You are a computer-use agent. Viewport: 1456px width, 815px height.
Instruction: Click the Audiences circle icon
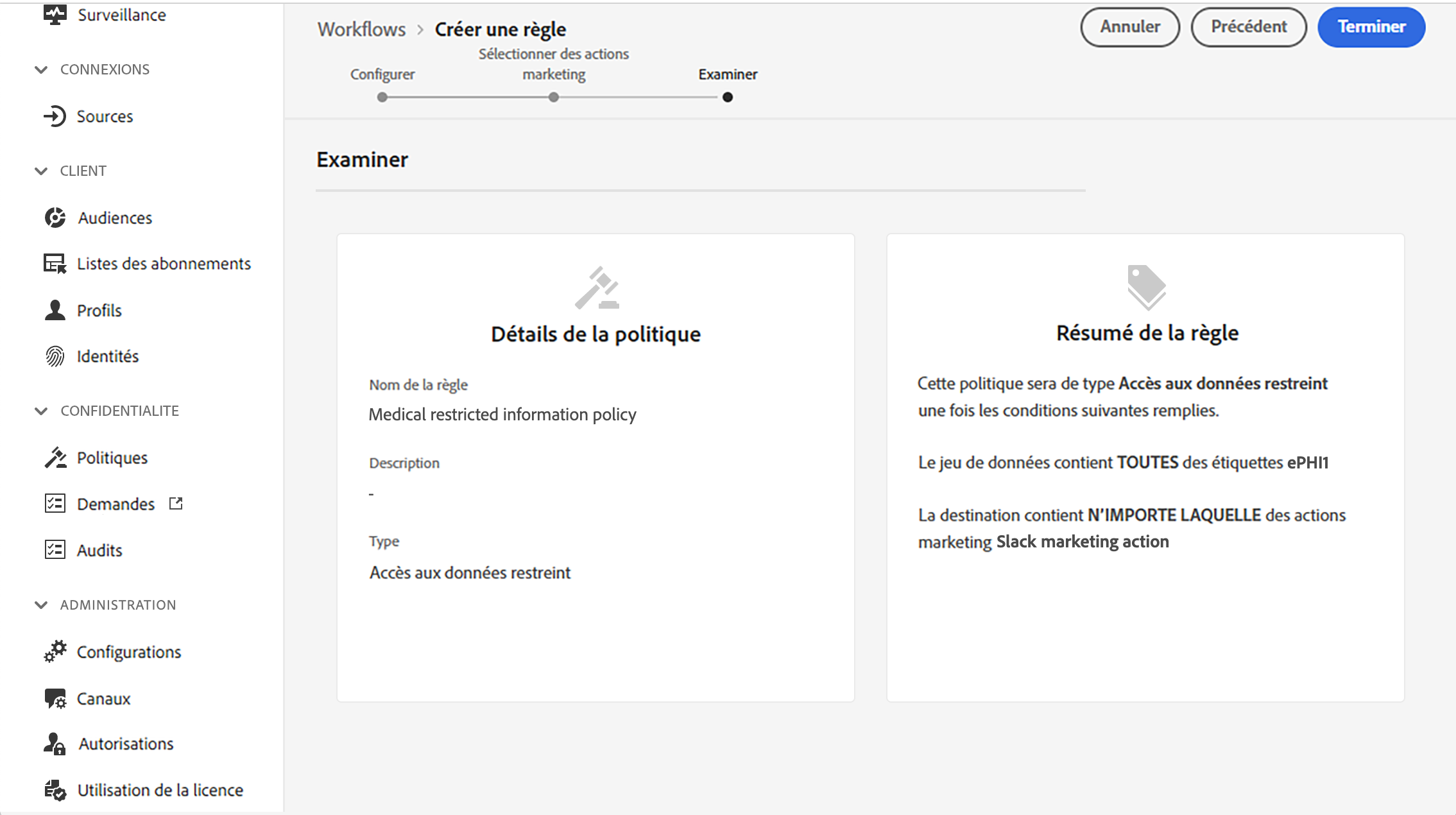pos(55,218)
